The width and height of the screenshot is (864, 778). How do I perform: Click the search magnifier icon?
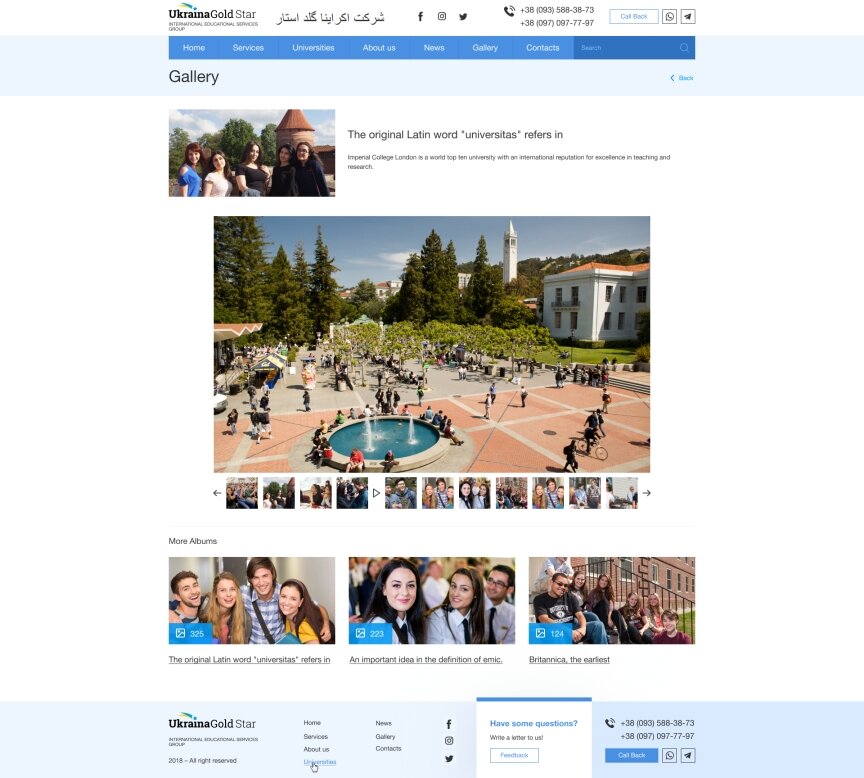coord(684,48)
